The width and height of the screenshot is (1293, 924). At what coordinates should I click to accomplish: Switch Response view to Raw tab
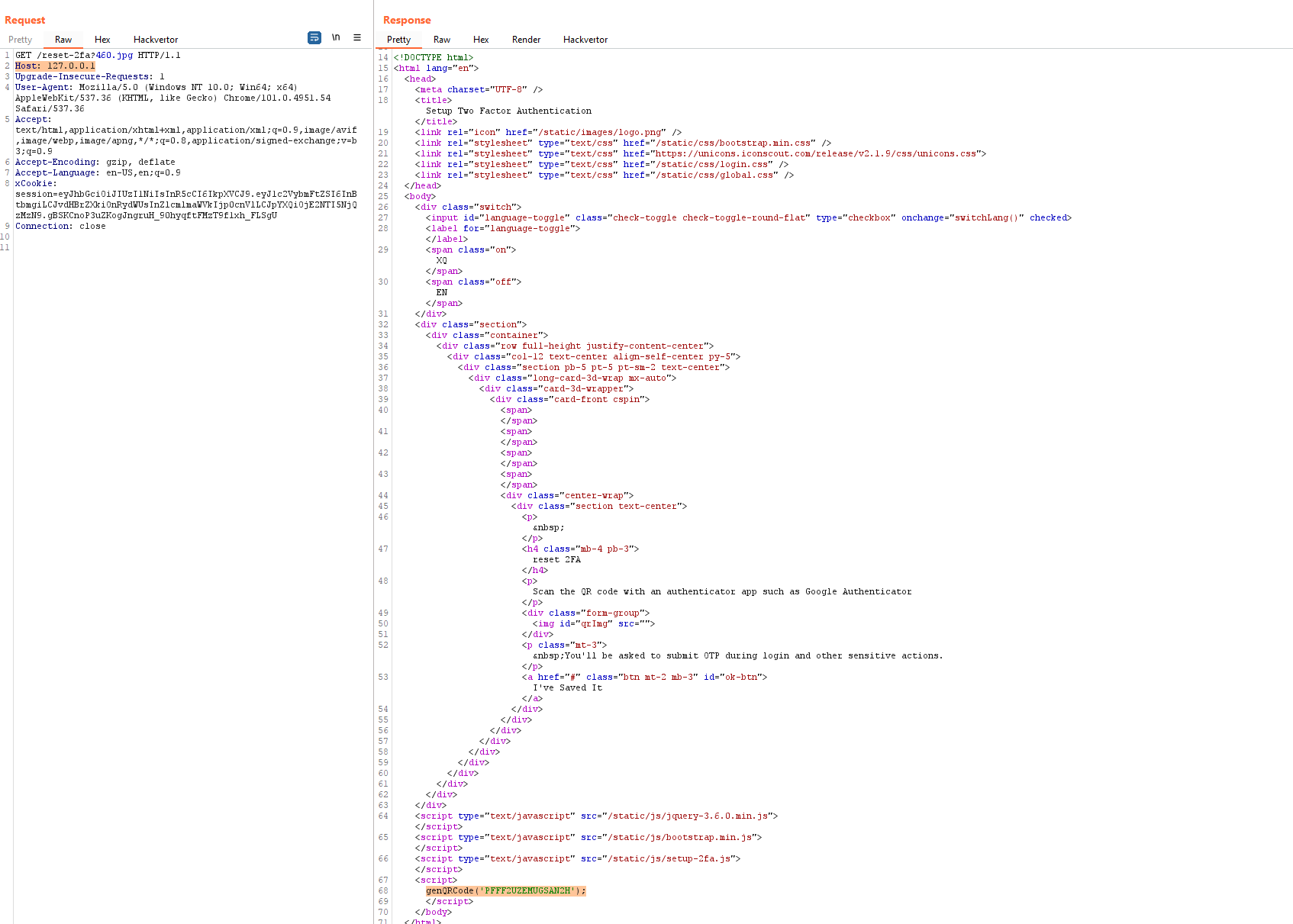(x=442, y=40)
